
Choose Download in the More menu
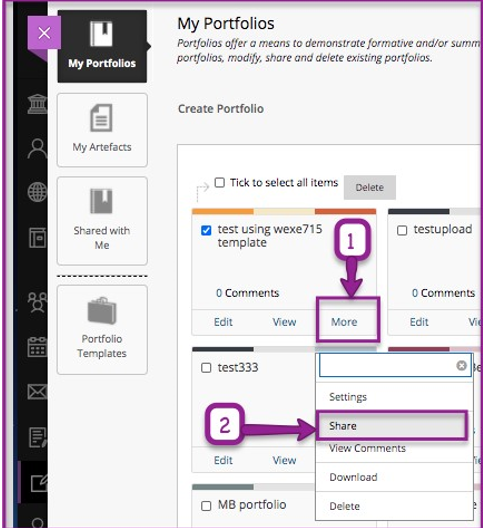point(394,477)
